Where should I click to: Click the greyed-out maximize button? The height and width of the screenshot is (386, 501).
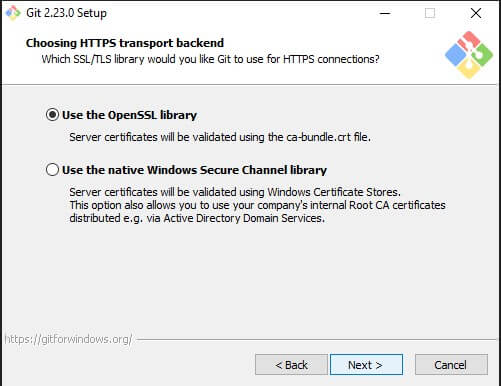[430, 13]
